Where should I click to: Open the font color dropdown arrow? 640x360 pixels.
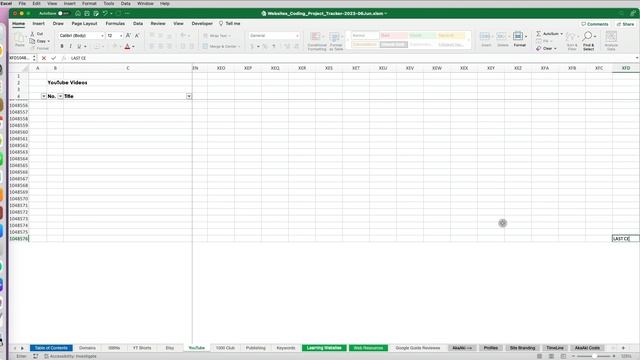pos(133,47)
